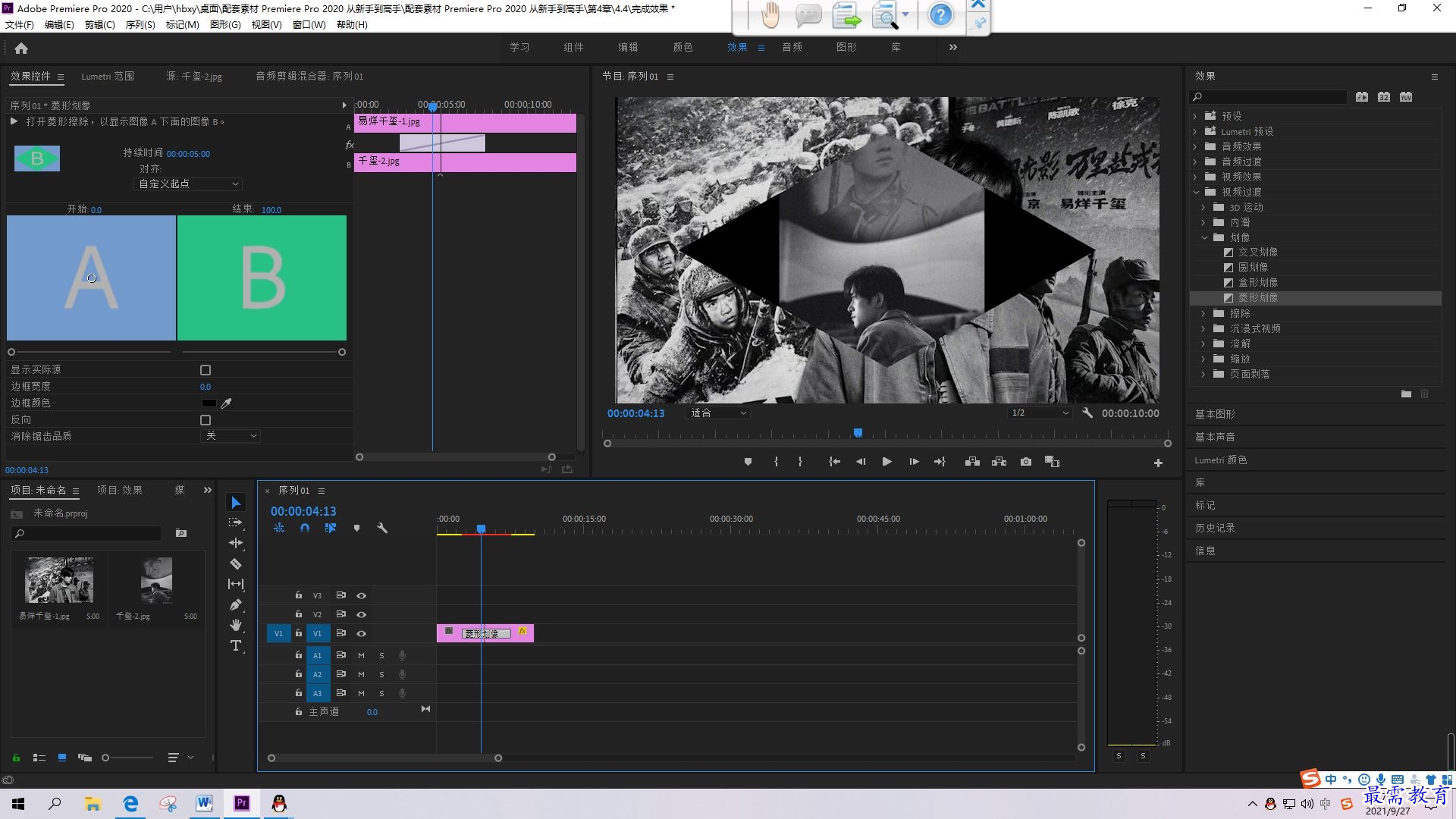Screen dimensions: 1456x819
Task: Open QQ penguin in taskbar
Action: tap(279, 803)
